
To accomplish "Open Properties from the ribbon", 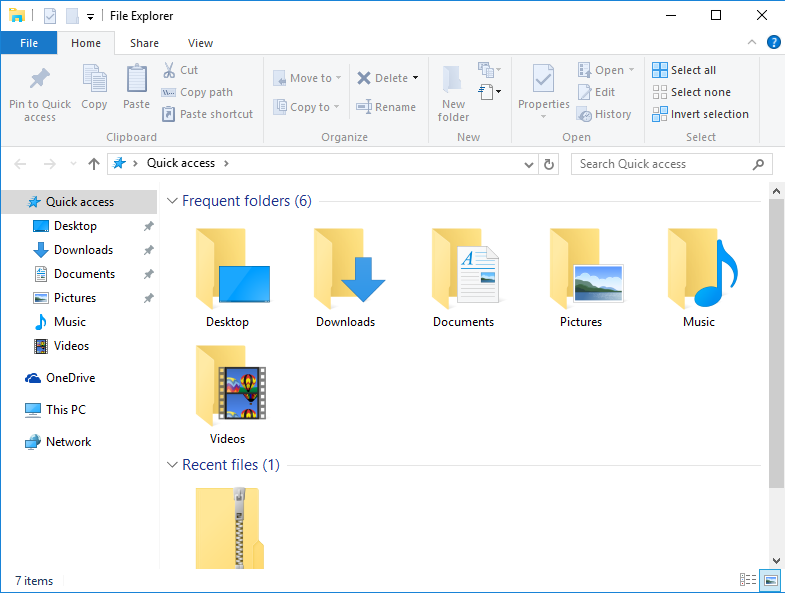I will click(543, 91).
